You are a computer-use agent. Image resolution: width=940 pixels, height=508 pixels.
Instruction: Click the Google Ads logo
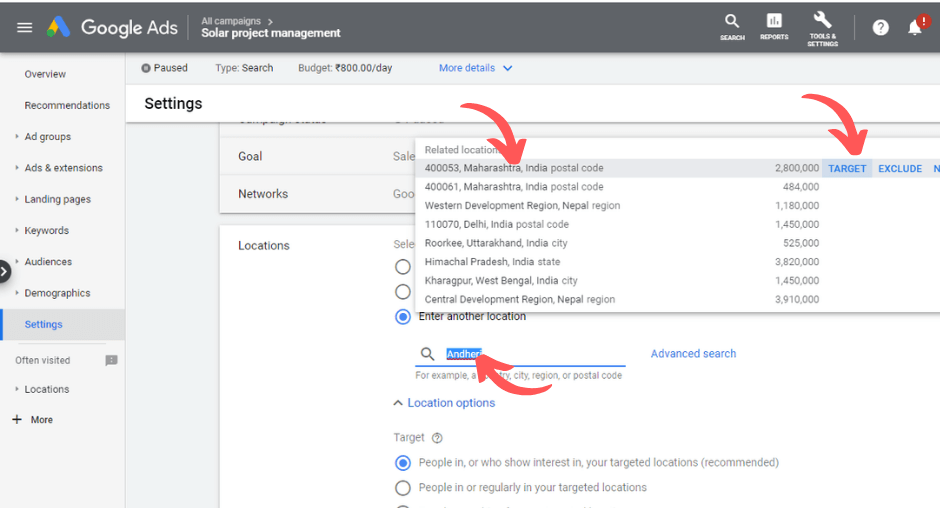point(112,28)
